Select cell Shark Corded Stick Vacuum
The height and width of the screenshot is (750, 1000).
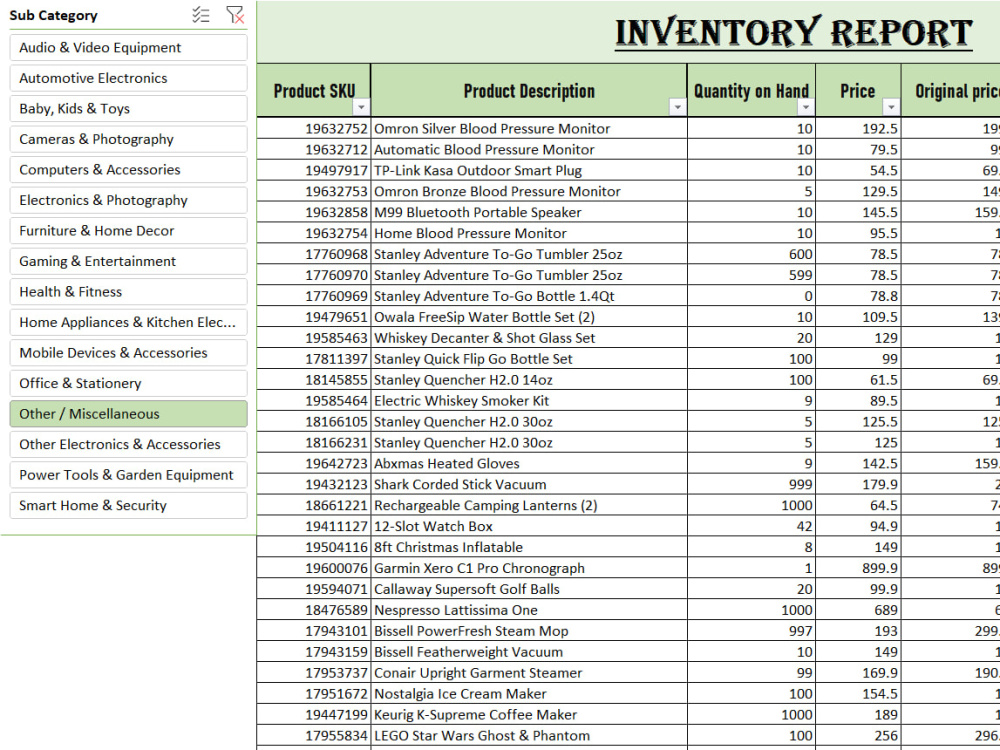[529, 485]
